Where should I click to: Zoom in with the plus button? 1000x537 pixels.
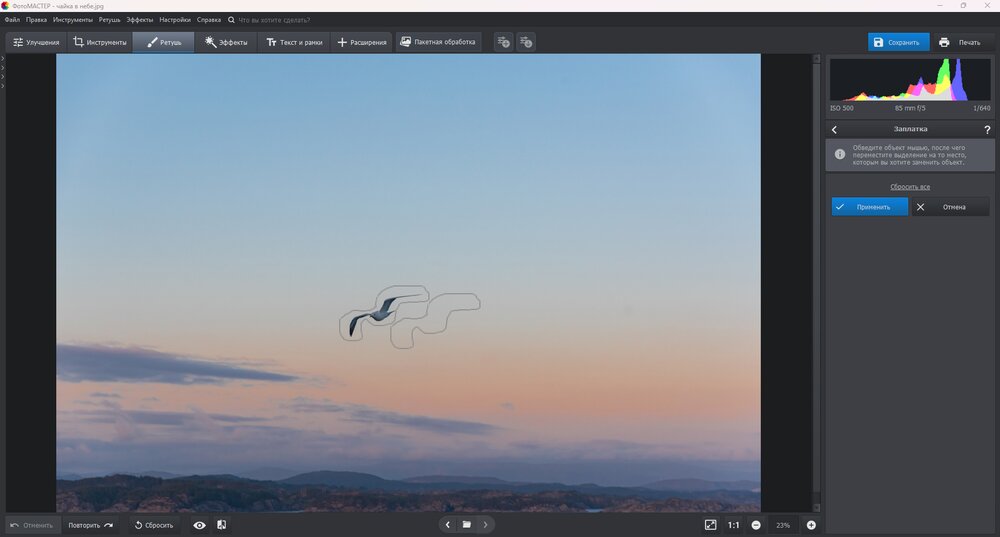pos(811,525)
